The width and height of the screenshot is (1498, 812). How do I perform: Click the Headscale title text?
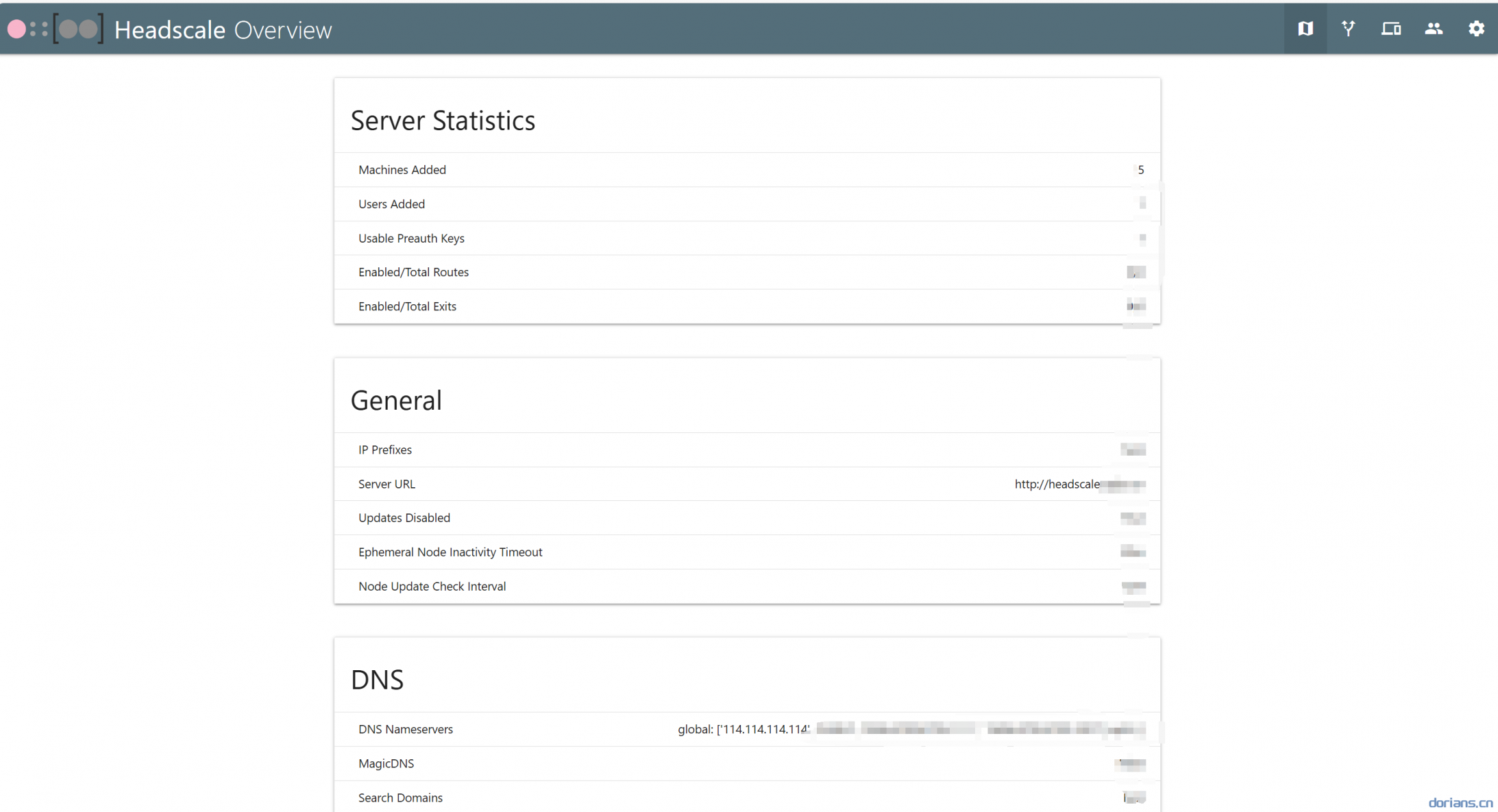[x=170, y=30]
